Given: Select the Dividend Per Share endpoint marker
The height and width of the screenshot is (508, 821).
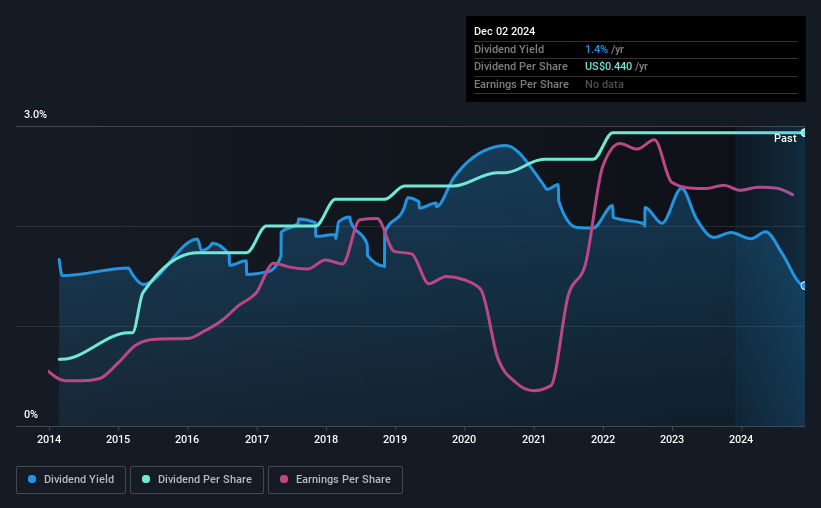Looking at the screenshot, I should point(804,132).
